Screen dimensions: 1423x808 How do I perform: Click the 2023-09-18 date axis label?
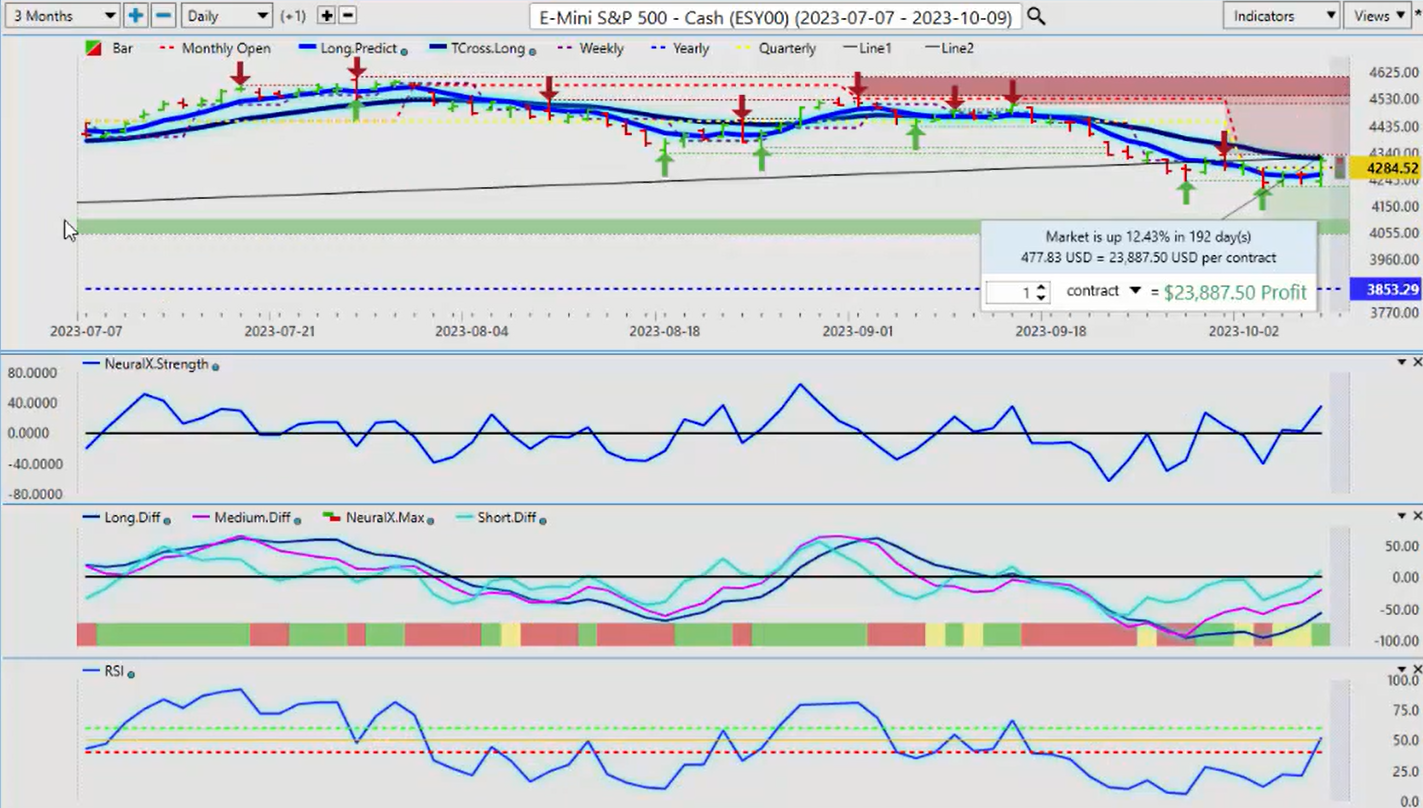coord(1049,330)
